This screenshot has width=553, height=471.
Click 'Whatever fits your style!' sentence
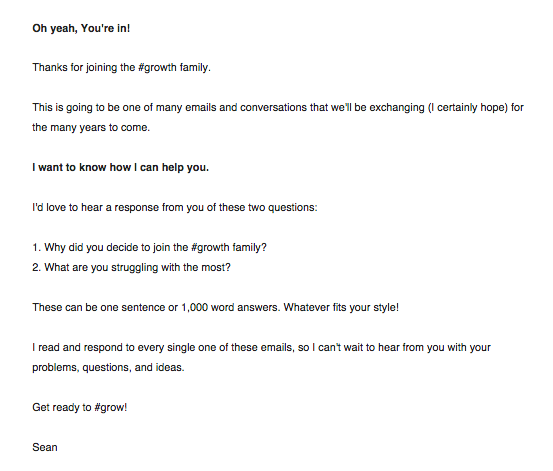point(341,307)
